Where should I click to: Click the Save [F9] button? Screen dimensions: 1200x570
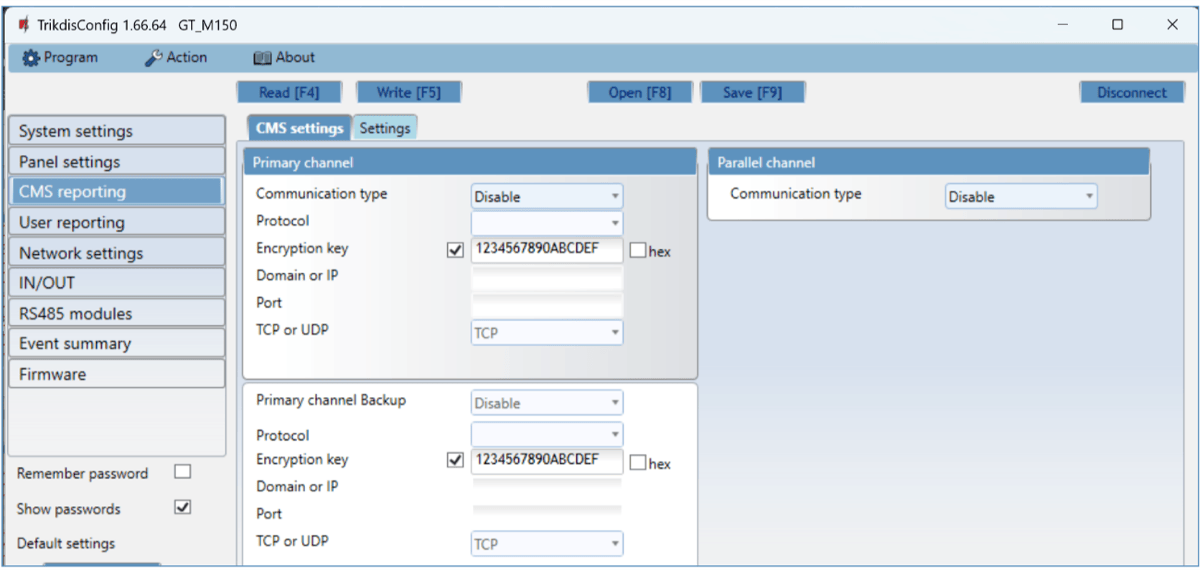(751, 93)
